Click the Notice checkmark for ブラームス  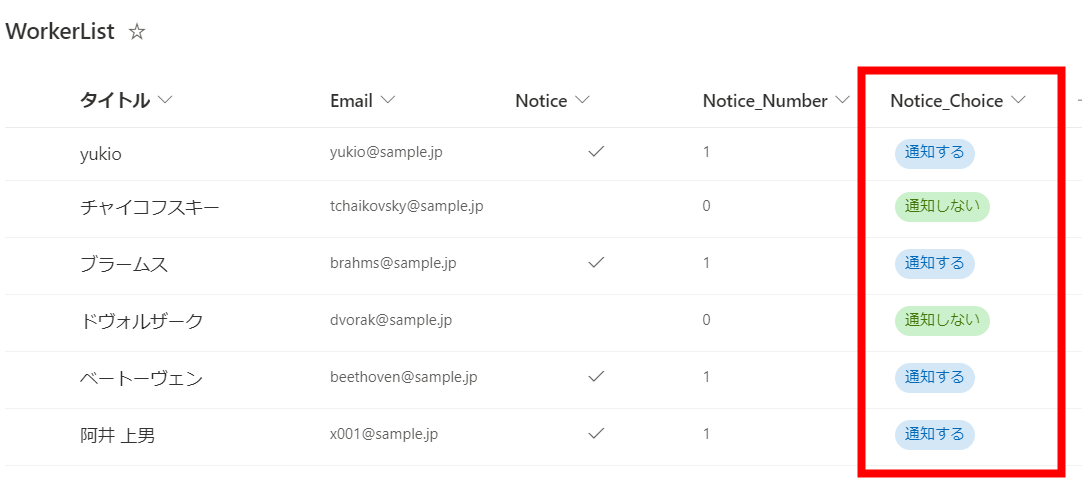click(597, 263)
